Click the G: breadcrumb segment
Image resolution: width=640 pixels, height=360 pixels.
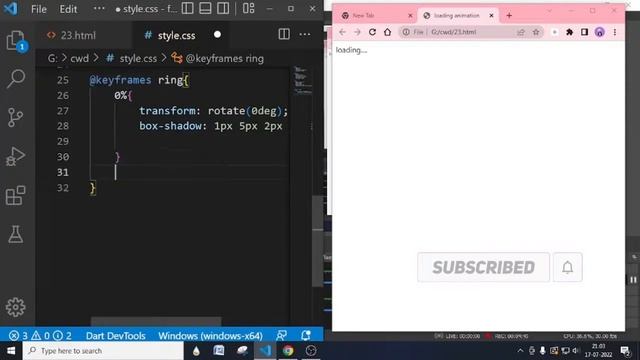click(x=52, y=58)
